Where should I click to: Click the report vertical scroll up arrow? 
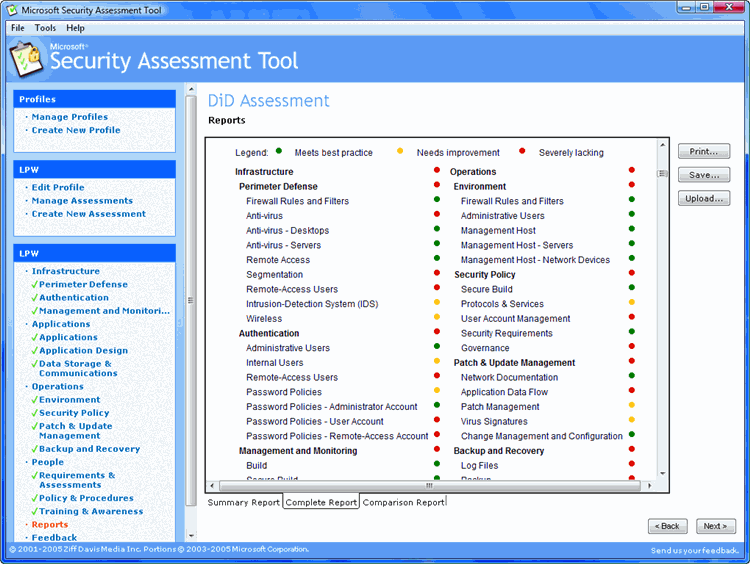(662, 144)
